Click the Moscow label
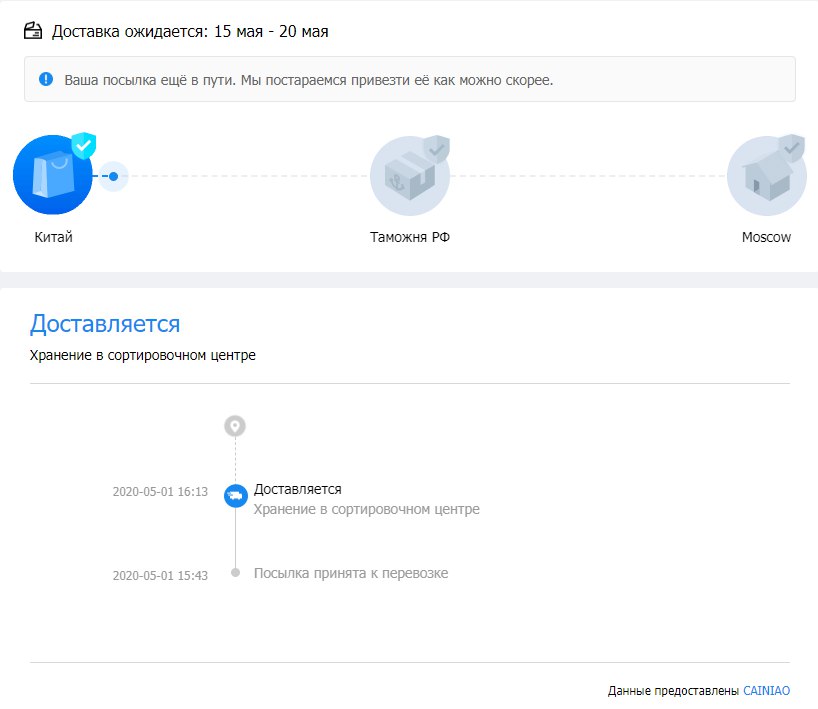The height and width of the screenshot is (709, 818). point(766,237)
